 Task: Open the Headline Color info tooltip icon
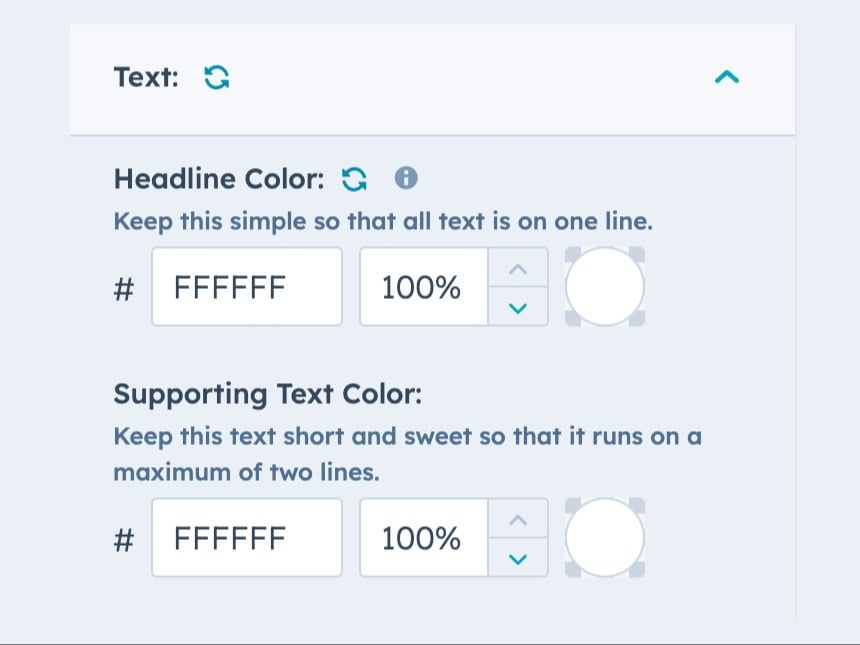405,177
